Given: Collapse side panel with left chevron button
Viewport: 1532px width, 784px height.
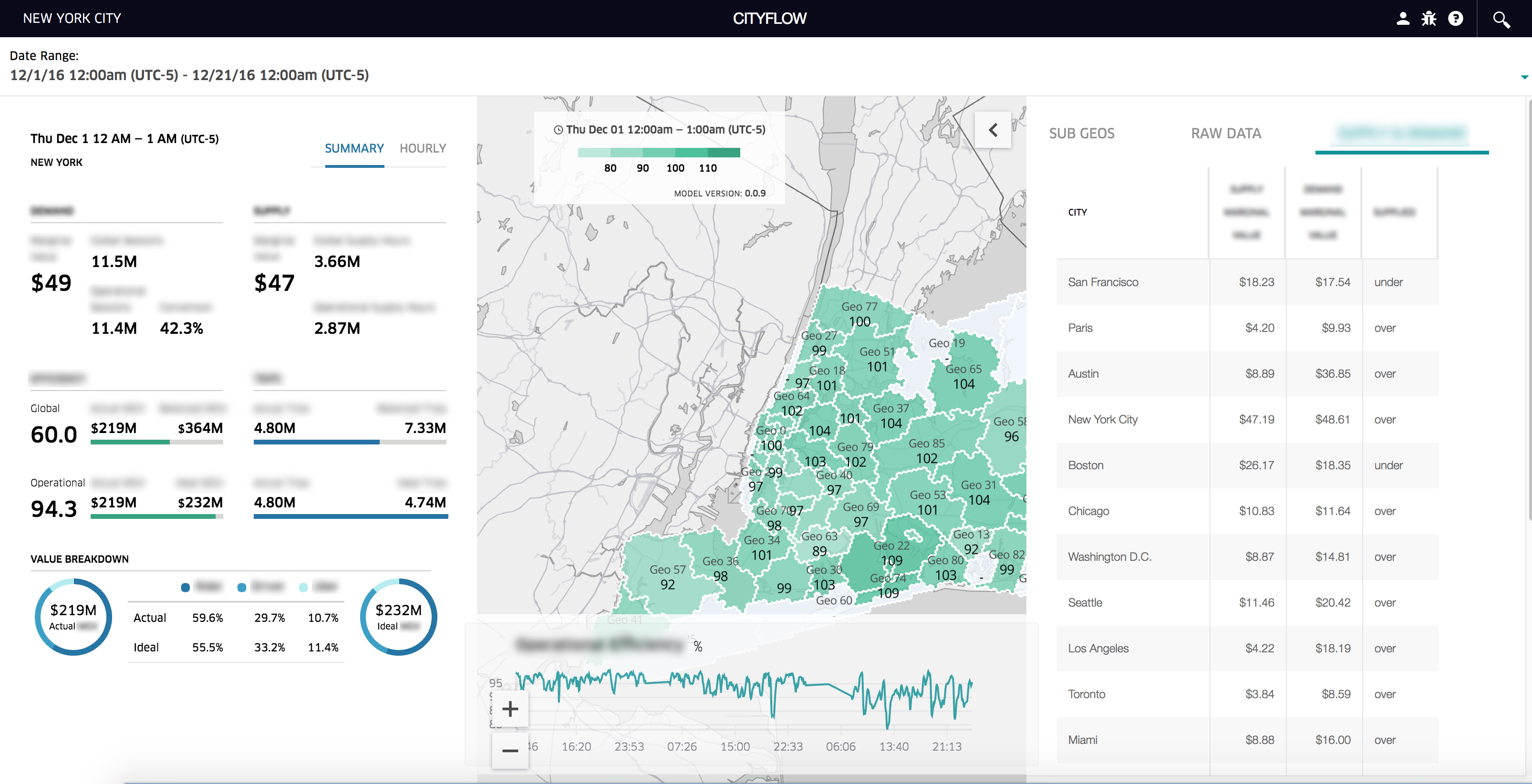Looking at the screenshot, I should pyautogui.click(x=993, y=130).
